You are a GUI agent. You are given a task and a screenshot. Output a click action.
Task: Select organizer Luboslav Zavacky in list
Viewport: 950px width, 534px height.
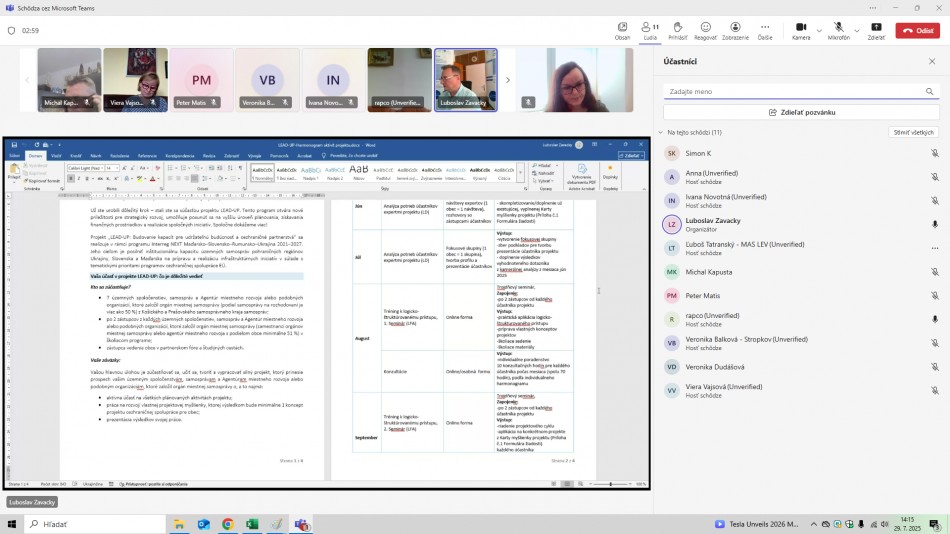coord(801,224)
